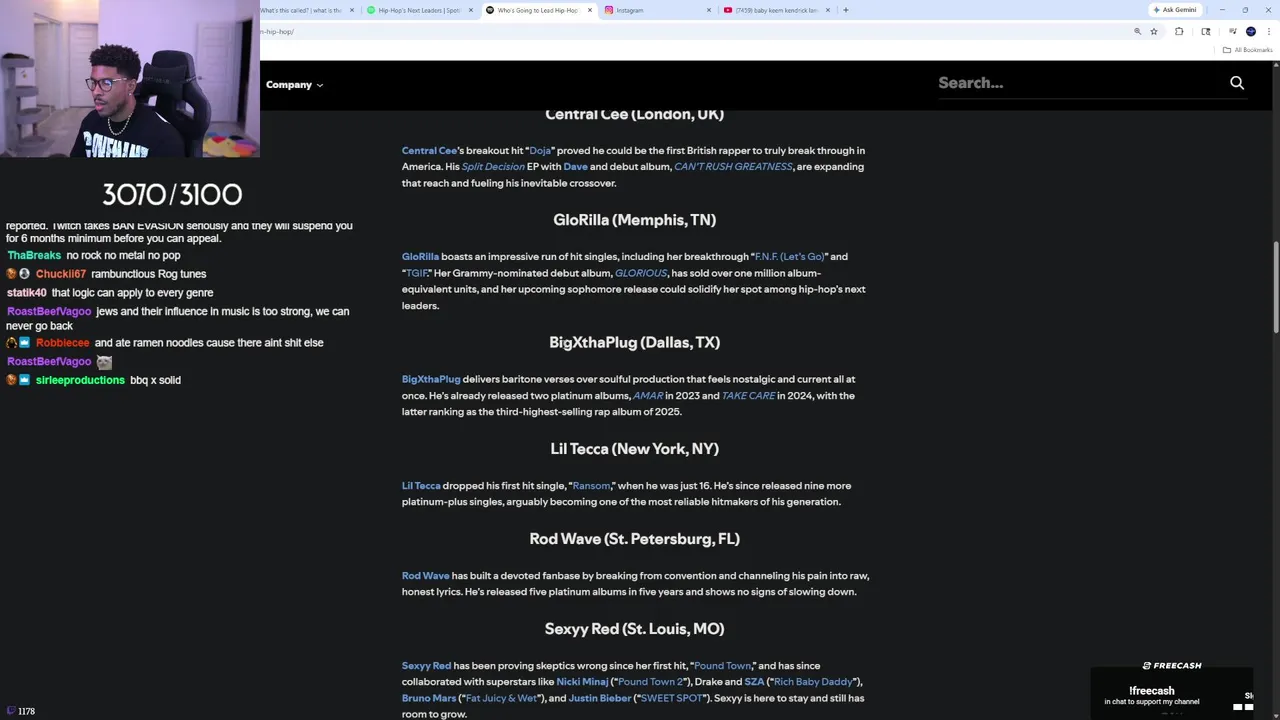Open the BigXthaPlug artist link in the paragraph

[431, 379]
